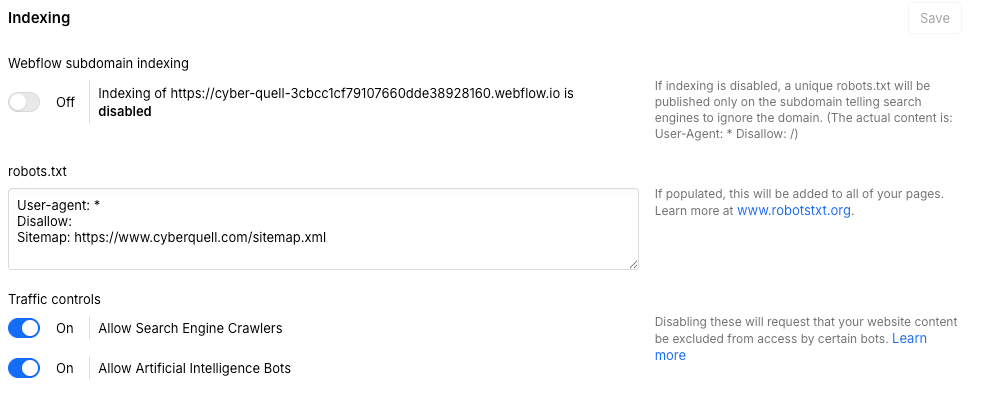Viewport: 1007px width, 393px height.
Task: Click the Off label beside subdomain toggle
Action: pos(66,102)
